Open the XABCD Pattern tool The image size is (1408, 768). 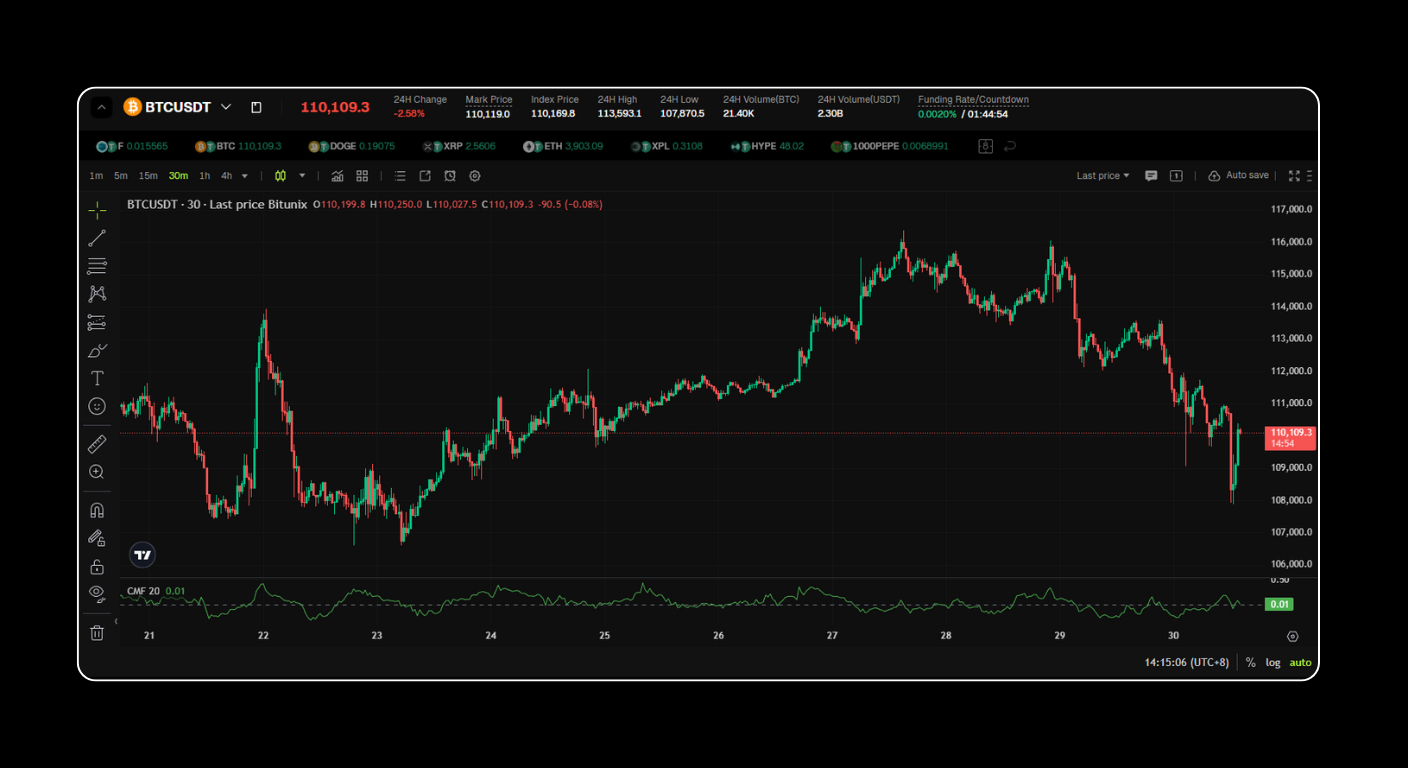[x=97, y=293]
